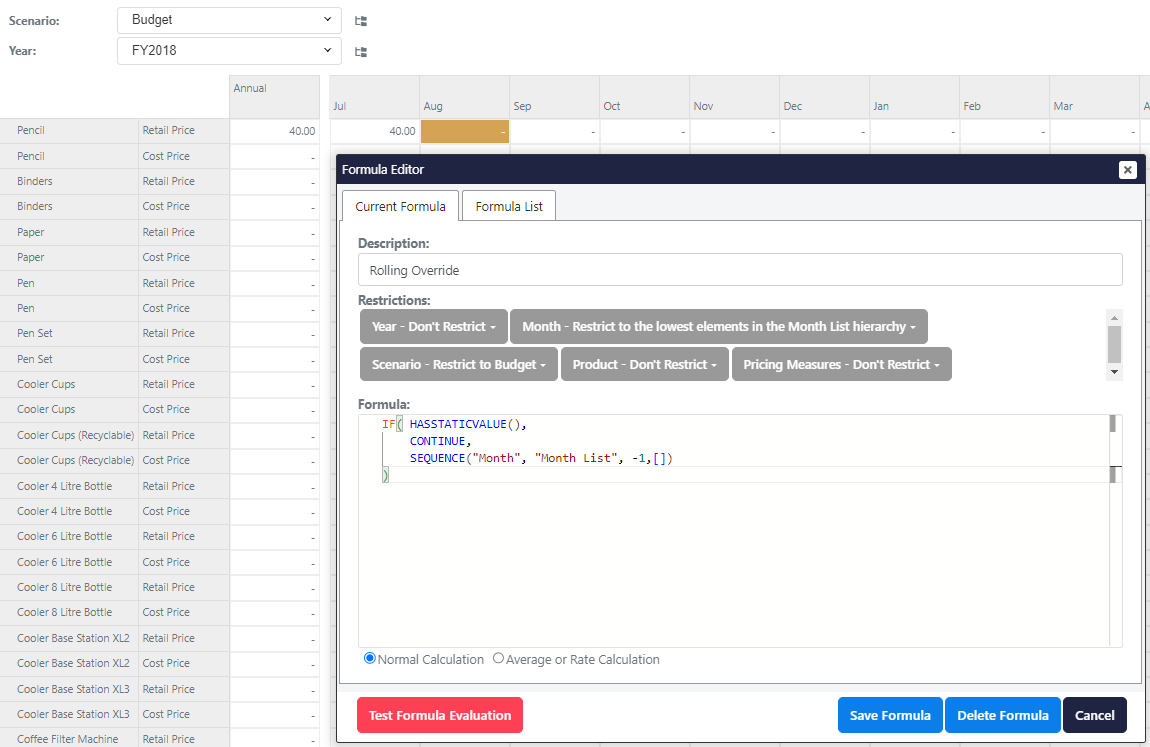
Task: Expand Product - Don't Restrict dropdown
Action: (x=644, y=365)
